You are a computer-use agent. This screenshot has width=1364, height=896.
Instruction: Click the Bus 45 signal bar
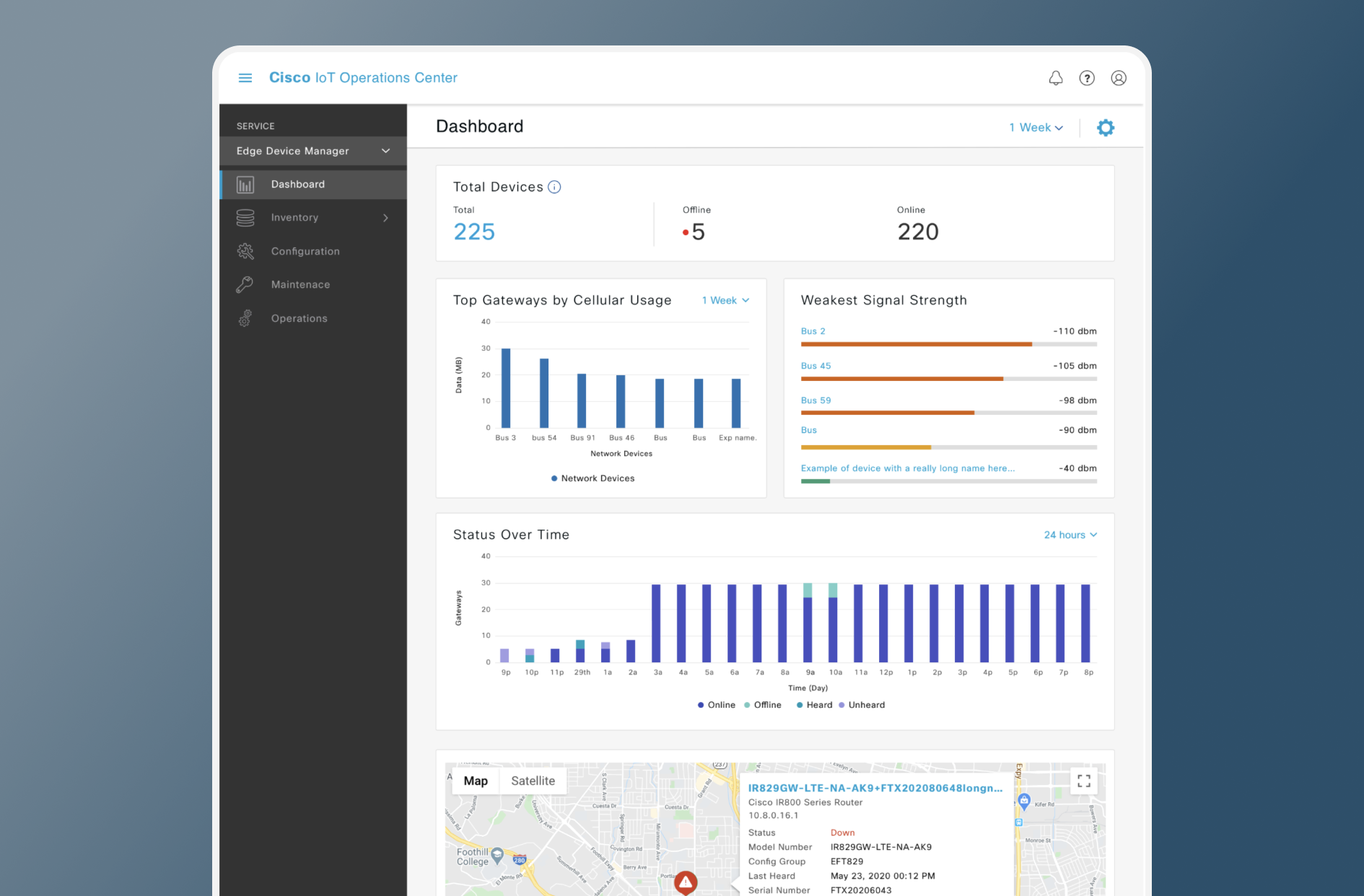pyautogui.click(x=901, y=379)
